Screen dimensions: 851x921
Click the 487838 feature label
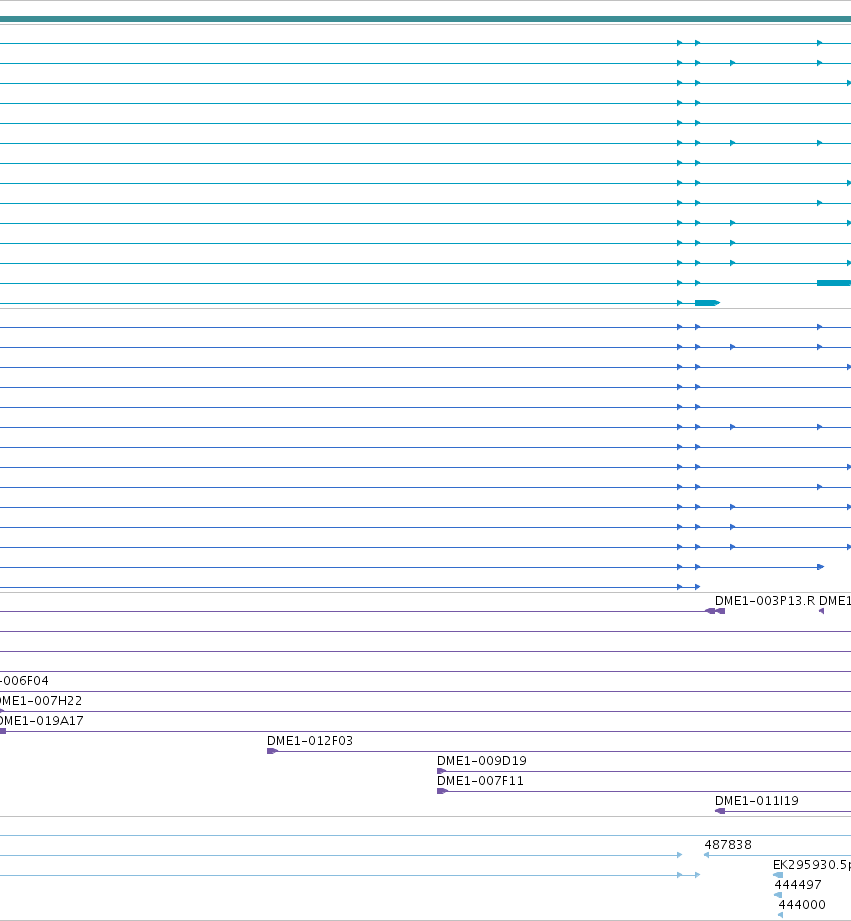click(728, 845)
